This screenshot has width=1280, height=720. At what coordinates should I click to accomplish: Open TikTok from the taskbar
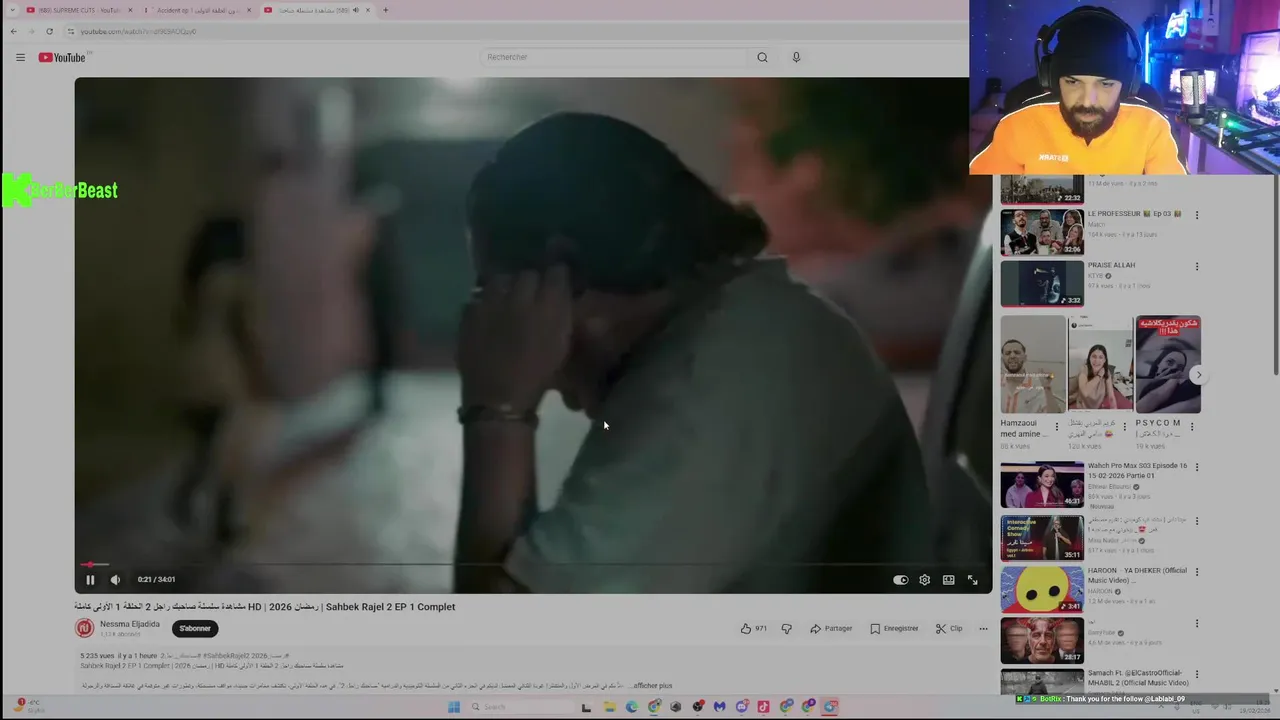pos(764,707)
